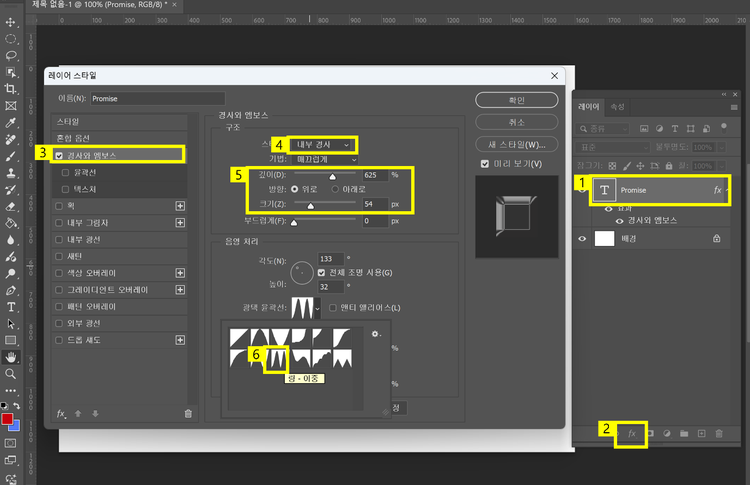Open the layer opacity 100% dropdown
Viewport: 750px width, 485px height.
click(722, 147)
